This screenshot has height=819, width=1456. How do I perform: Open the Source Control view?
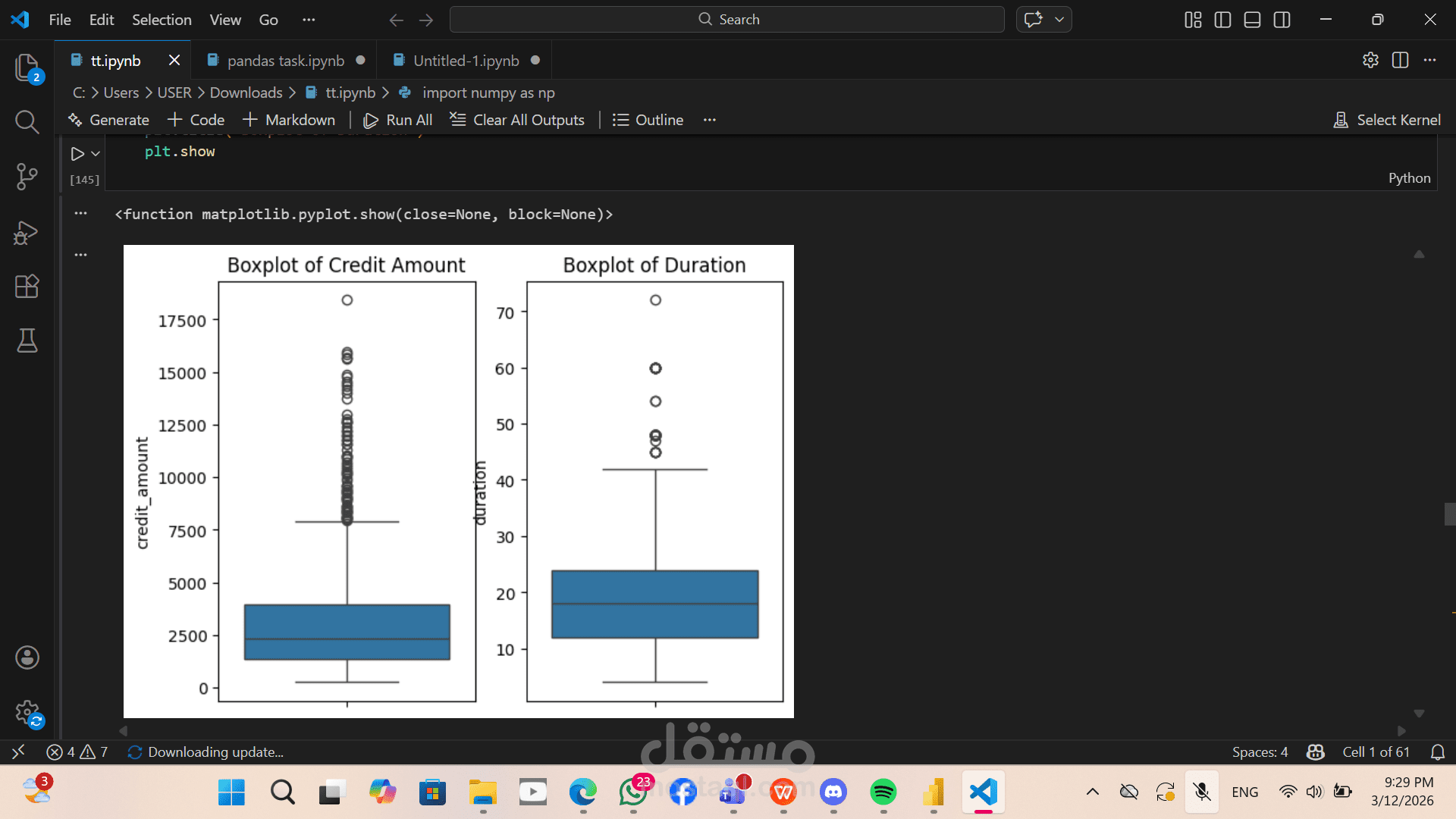27,176
